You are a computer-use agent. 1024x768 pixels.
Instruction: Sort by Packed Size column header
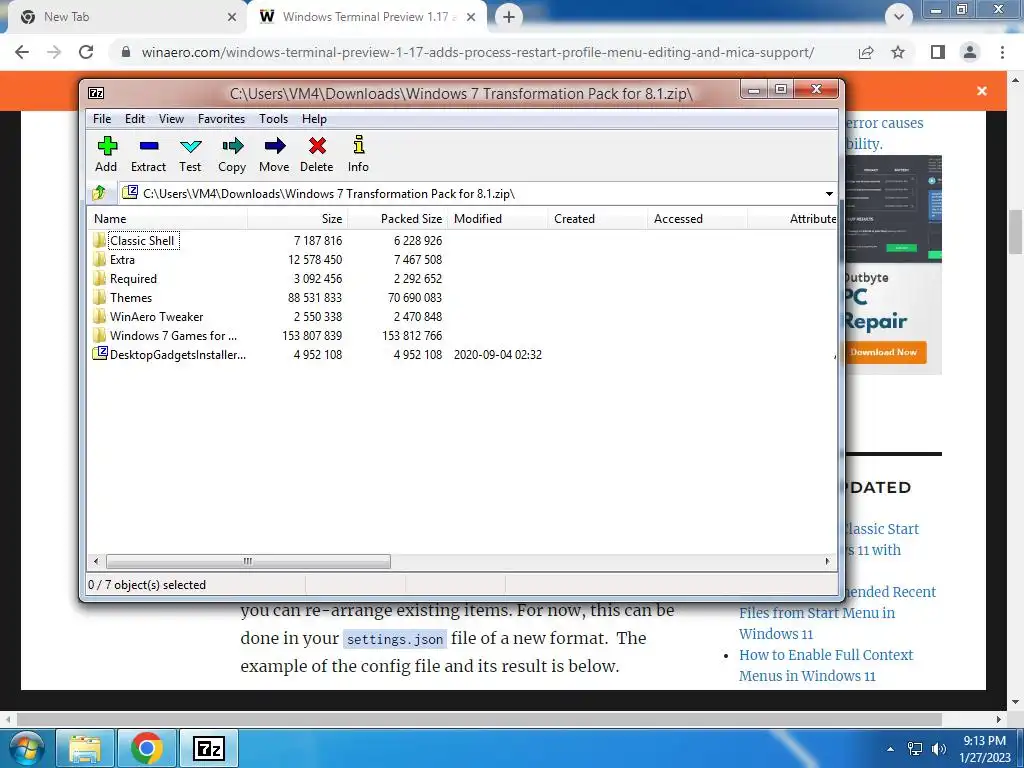(397, 219)
